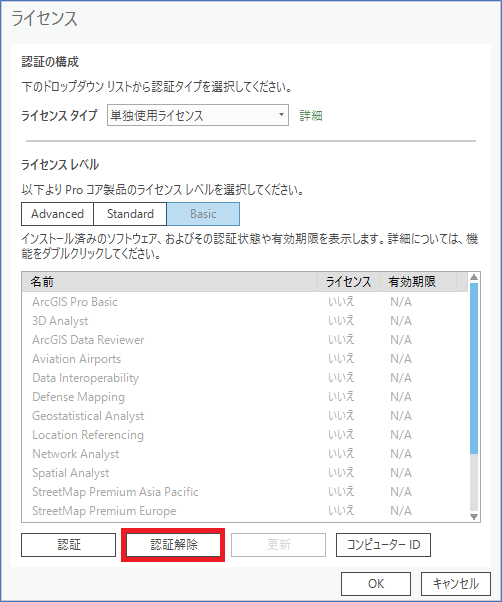
Task: Click the ライセンス column header
Action: (x=348, y=282)
